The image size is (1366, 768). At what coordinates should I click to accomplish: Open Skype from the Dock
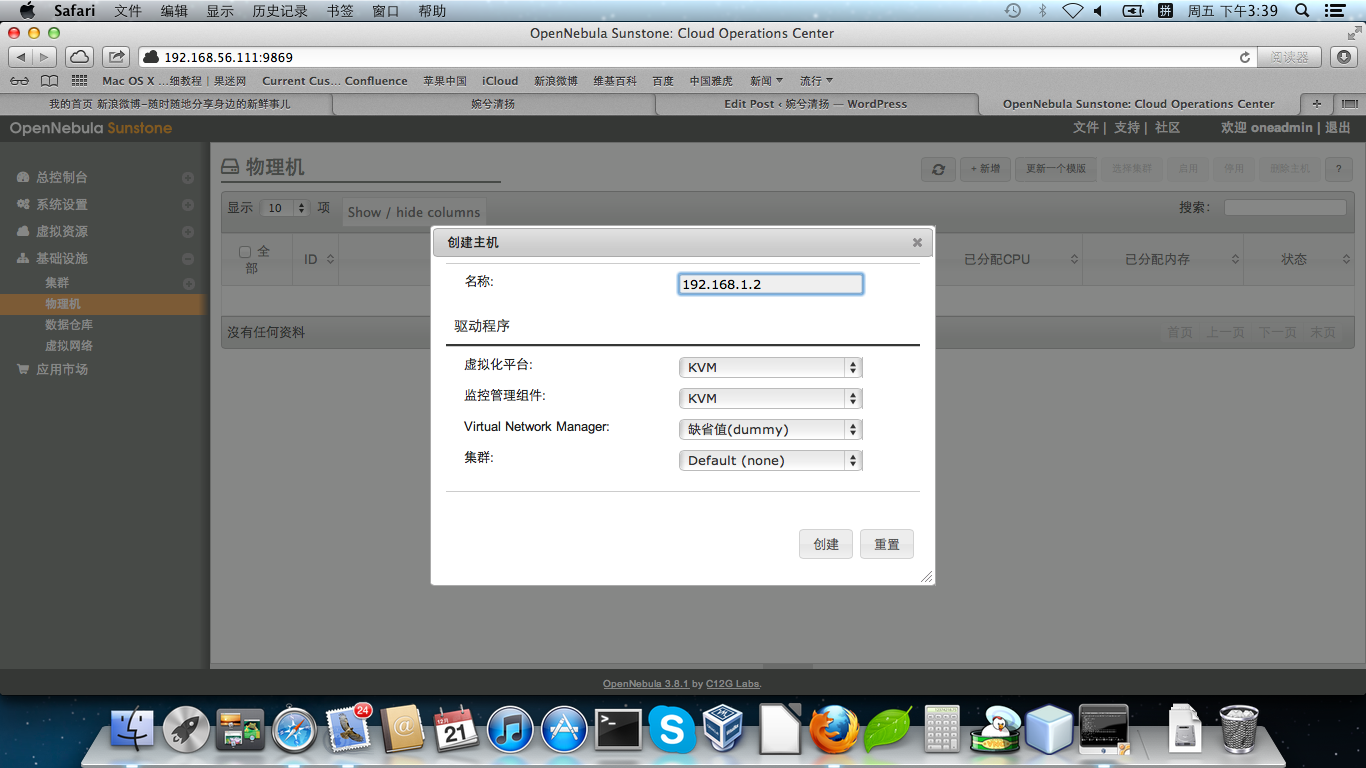tap(672, 730)
